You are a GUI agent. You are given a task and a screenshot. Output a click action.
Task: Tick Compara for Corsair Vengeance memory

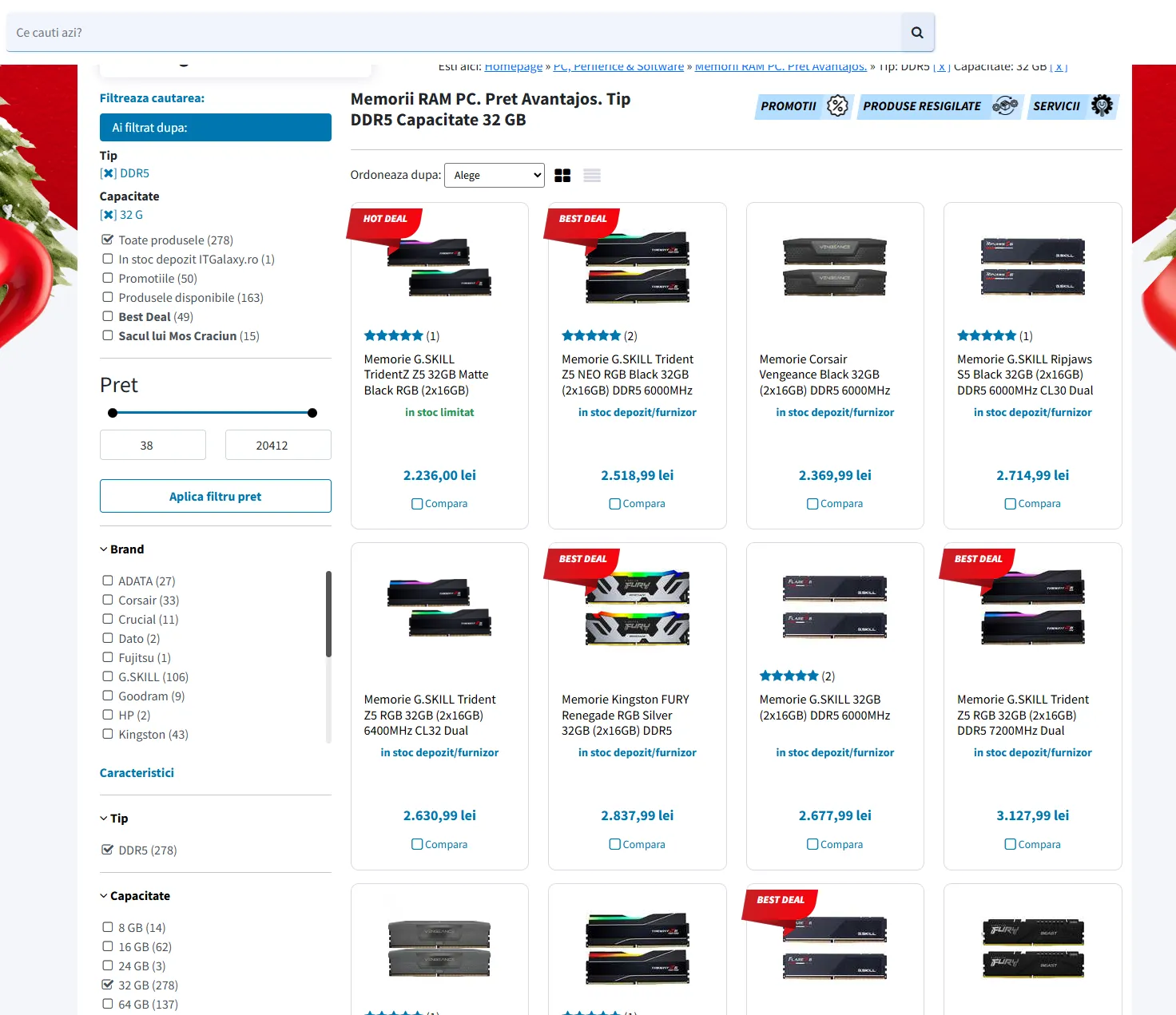(x=812, y=504)
